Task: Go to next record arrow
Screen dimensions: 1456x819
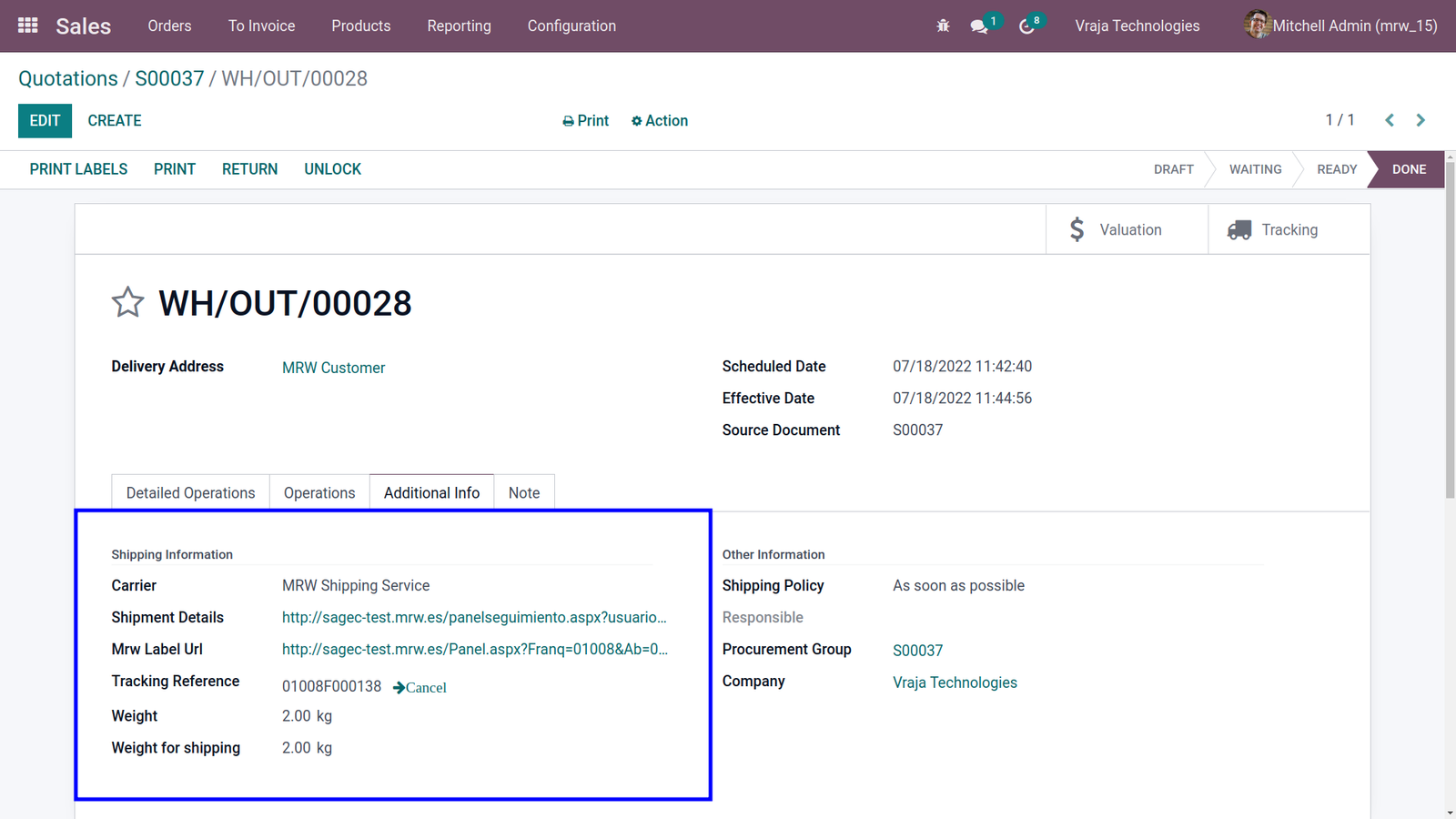Action: (x=1421, y=120)
